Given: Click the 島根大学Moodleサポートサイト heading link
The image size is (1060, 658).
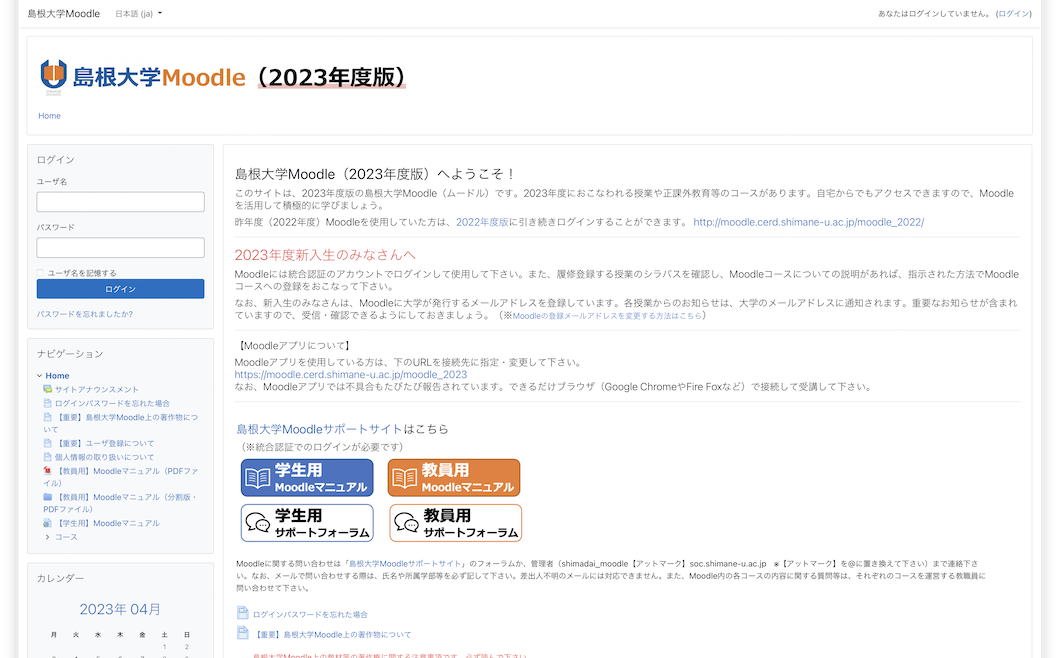Looking at the screenshot, I should 319,429.
